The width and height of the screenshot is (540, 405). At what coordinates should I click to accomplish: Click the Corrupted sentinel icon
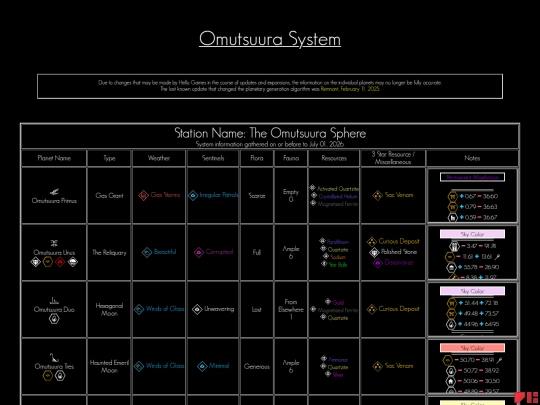(199, 252)
